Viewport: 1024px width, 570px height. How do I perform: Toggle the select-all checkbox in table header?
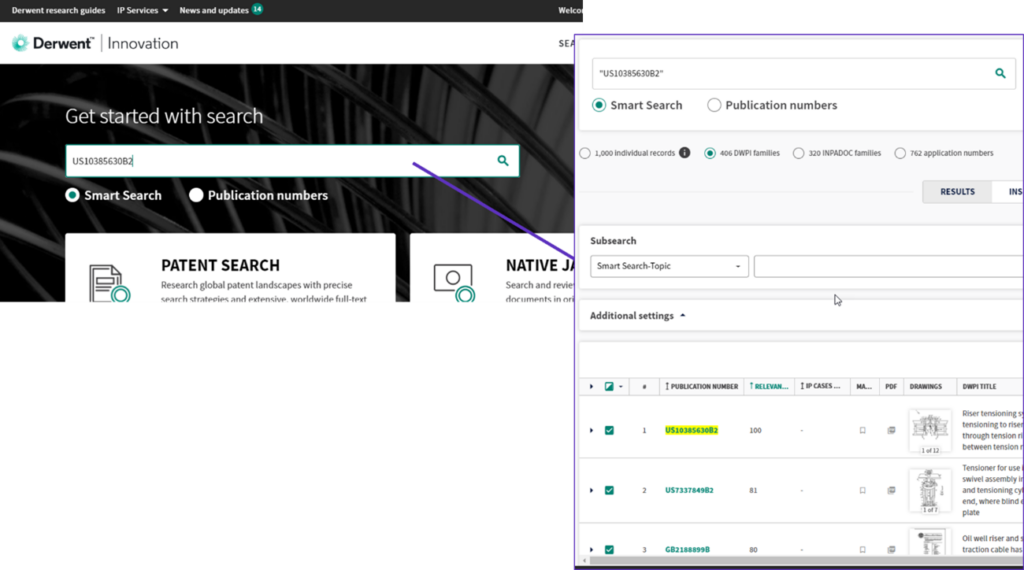(x=609, y=387)
